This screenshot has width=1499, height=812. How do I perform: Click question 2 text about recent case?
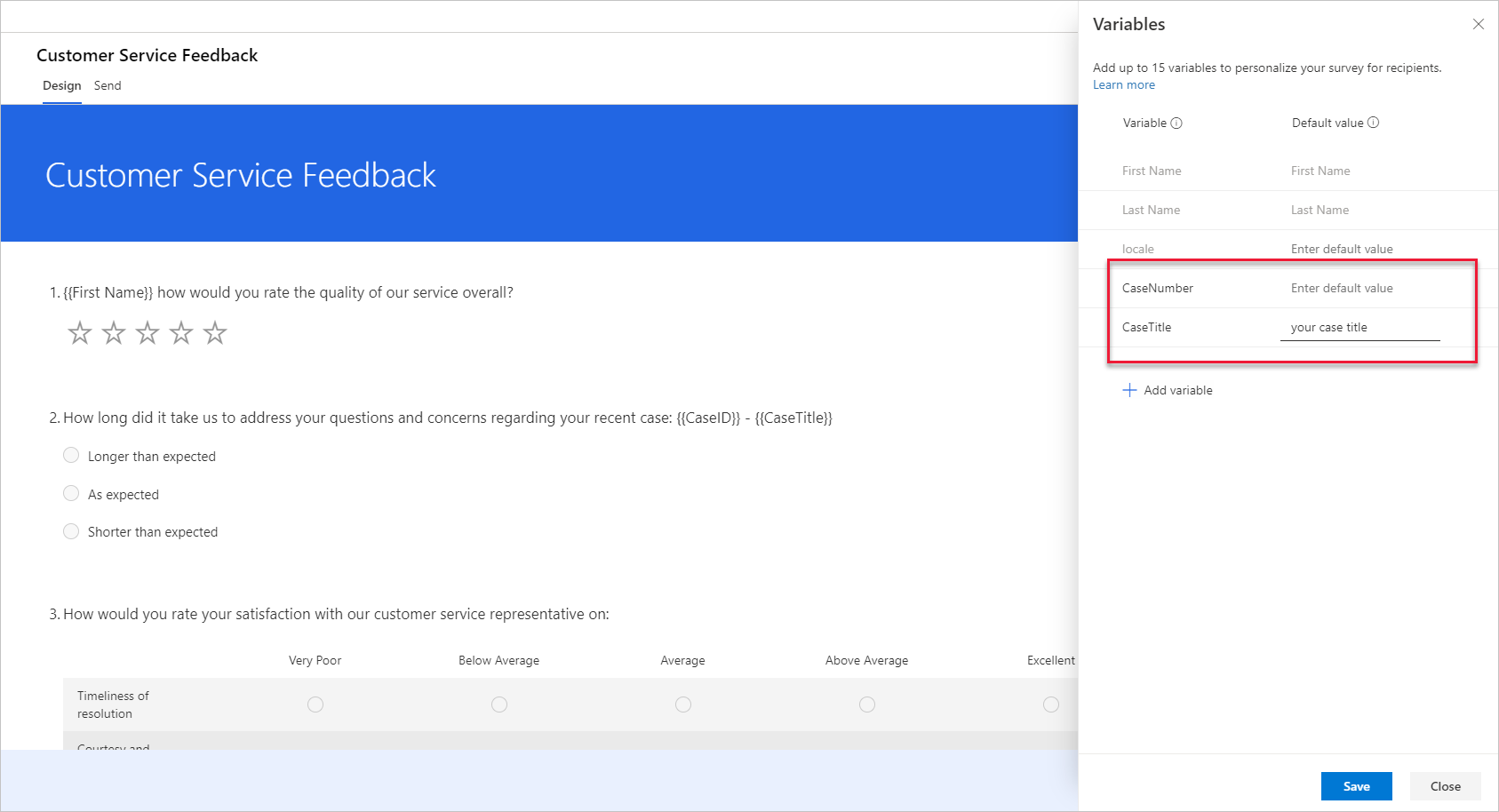coord(448,418)
